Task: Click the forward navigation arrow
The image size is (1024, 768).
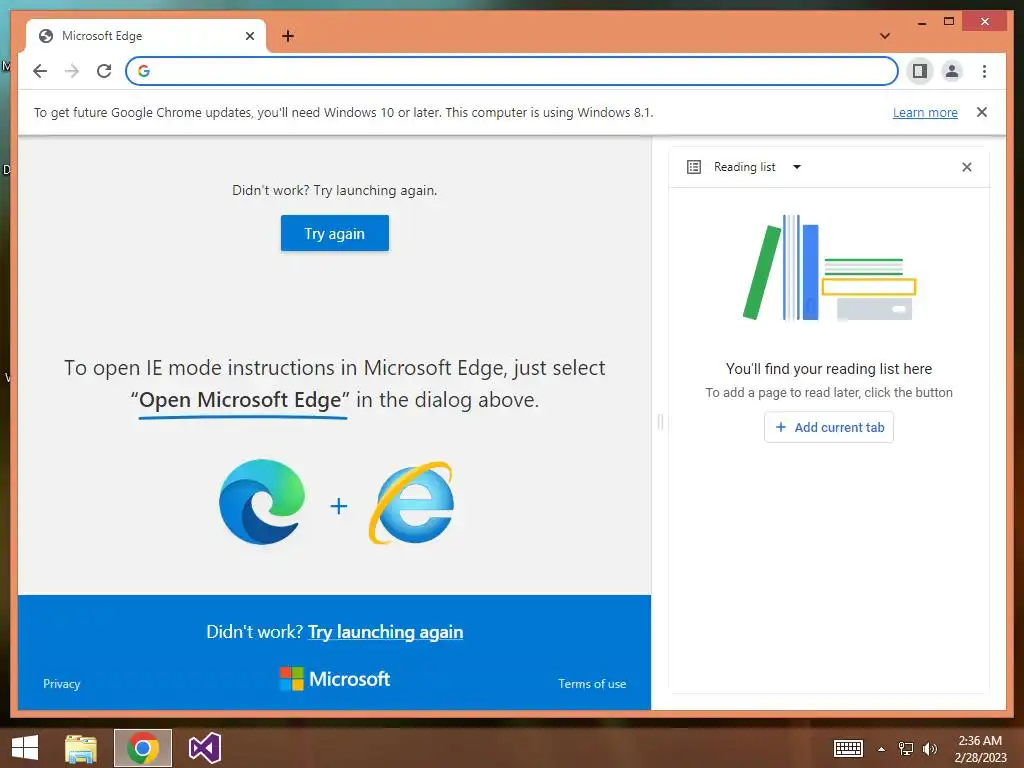Action: (x=72, y=71)
